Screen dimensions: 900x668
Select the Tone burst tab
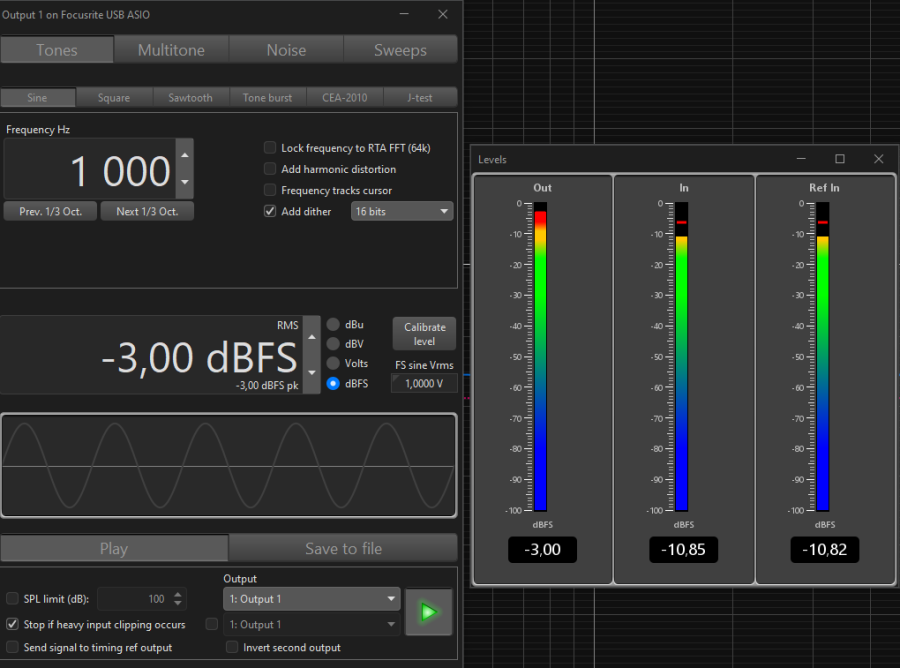tap(267, 98)
